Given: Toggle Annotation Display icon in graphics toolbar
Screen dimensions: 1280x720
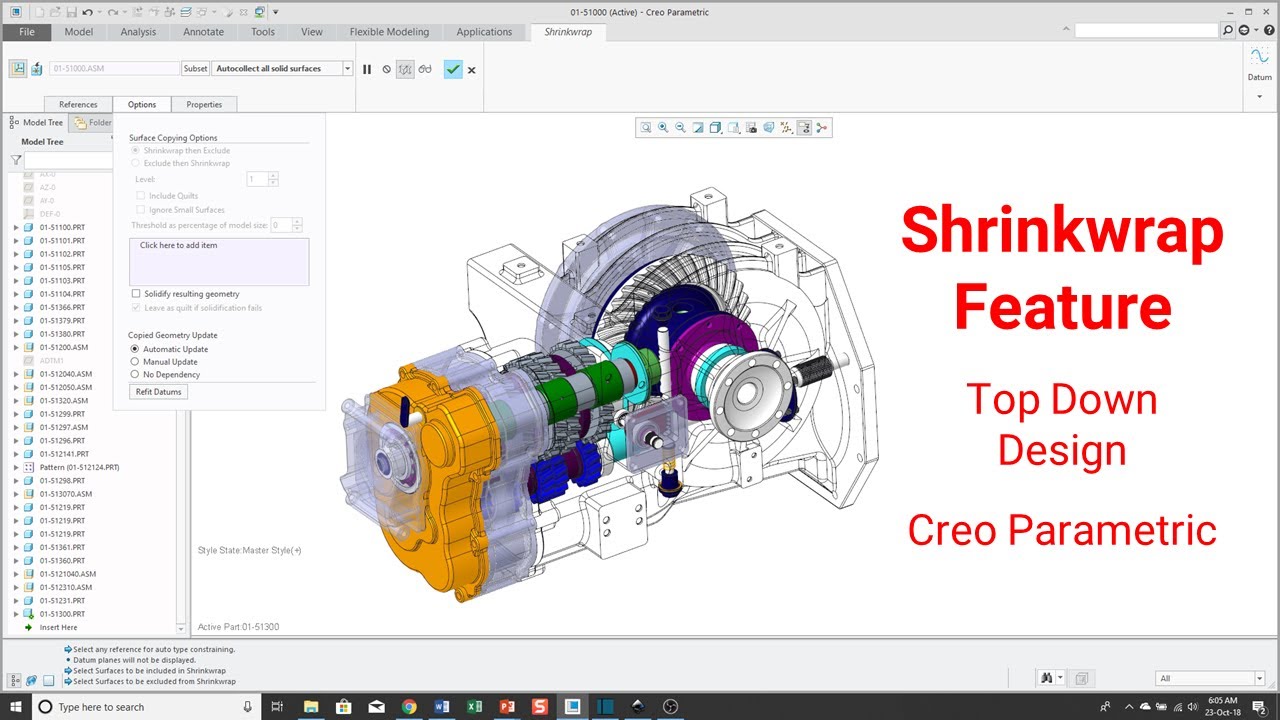Looking at the screenshot, I should pyautogui.click(x=804, y=127).
